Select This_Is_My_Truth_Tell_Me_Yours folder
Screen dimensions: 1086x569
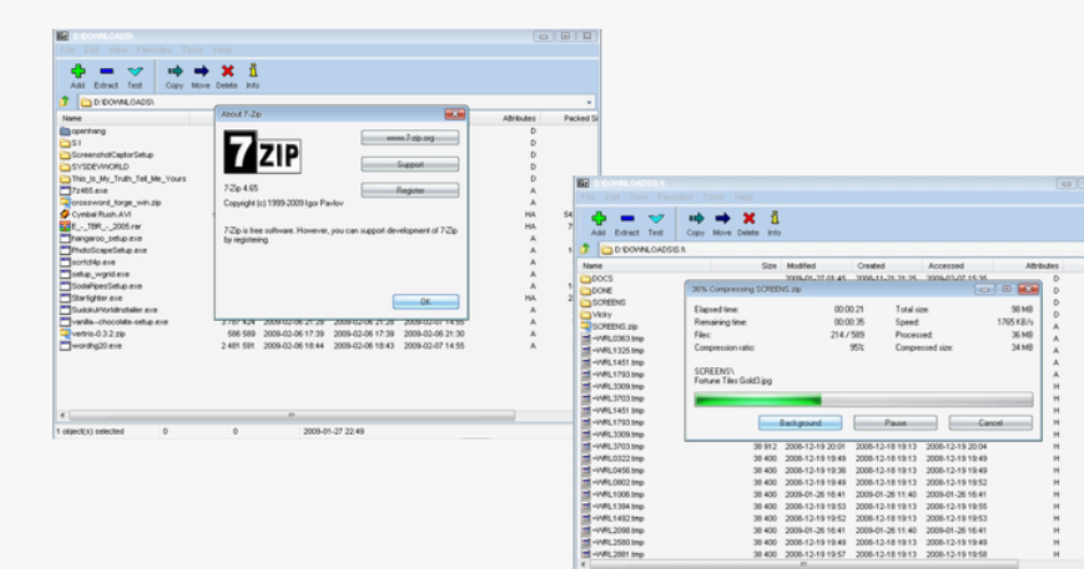coord(123,179)
